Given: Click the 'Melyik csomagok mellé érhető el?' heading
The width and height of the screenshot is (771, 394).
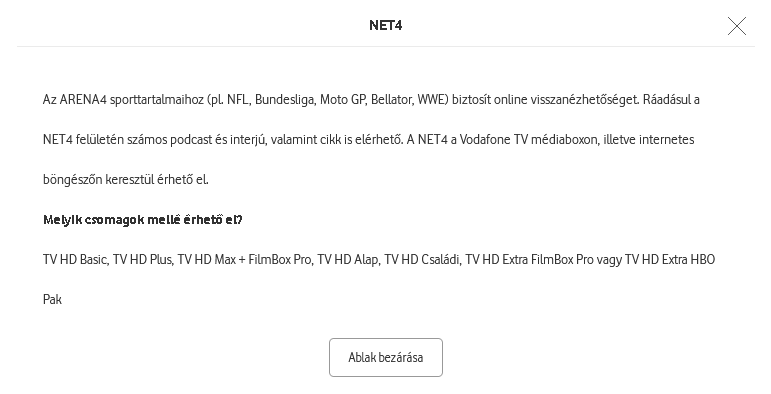Looking at the screenshot, I should (143, 219).
